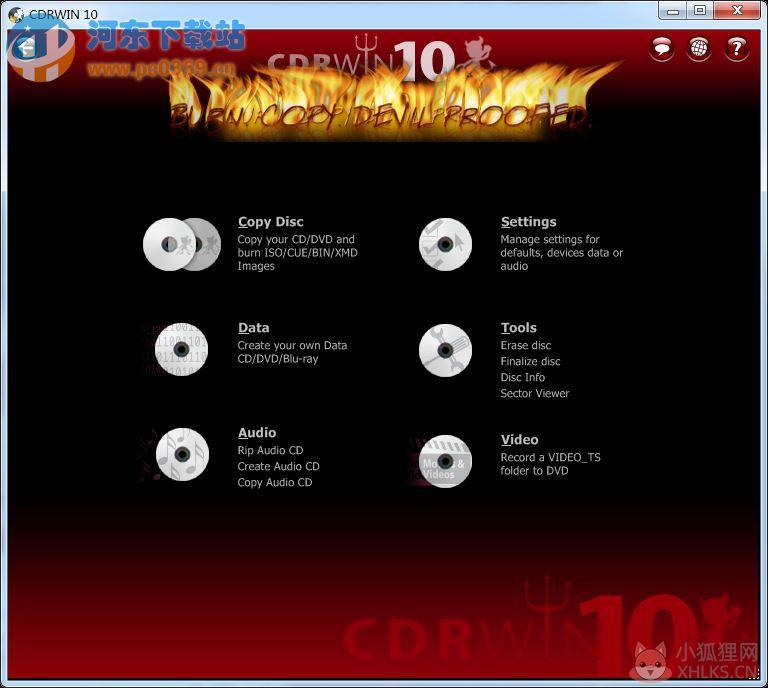
Task: Click the question mark help icon
Action: (x=737, y=48)
